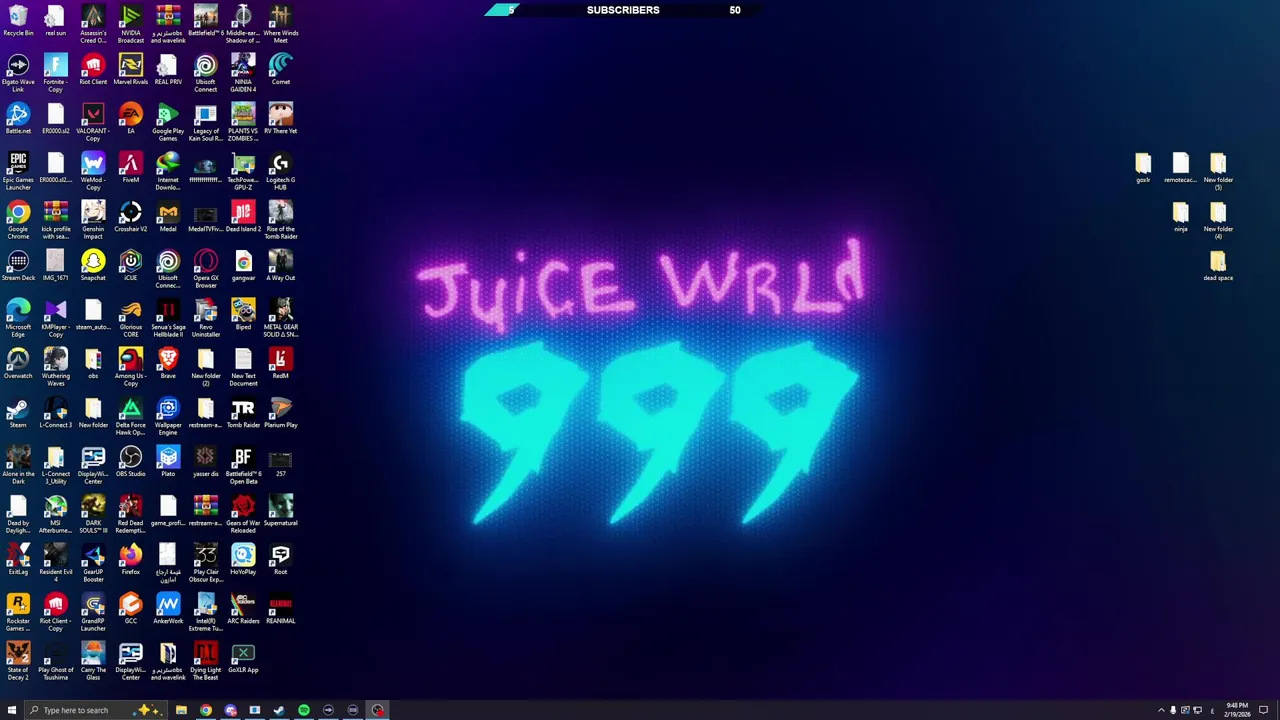Screen dimensions: 1280x720
Task: Open the AnkerWork shortcut
Action: click(x=168, y=609)
